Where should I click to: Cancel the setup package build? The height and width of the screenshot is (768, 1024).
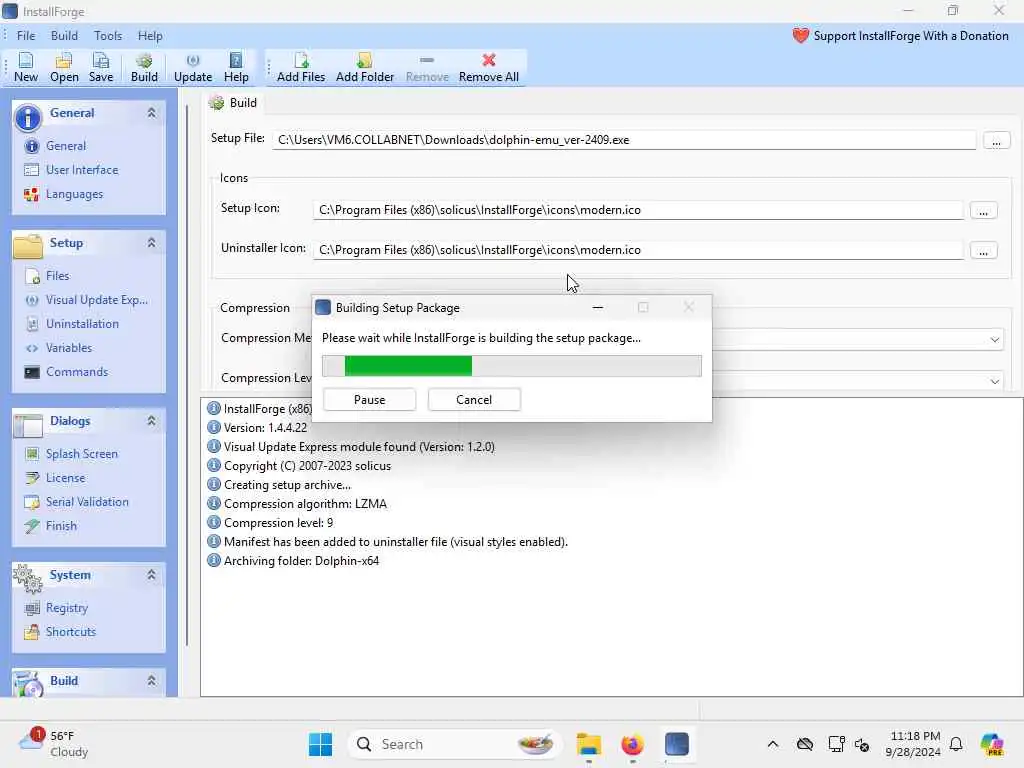tap(474, 400)
